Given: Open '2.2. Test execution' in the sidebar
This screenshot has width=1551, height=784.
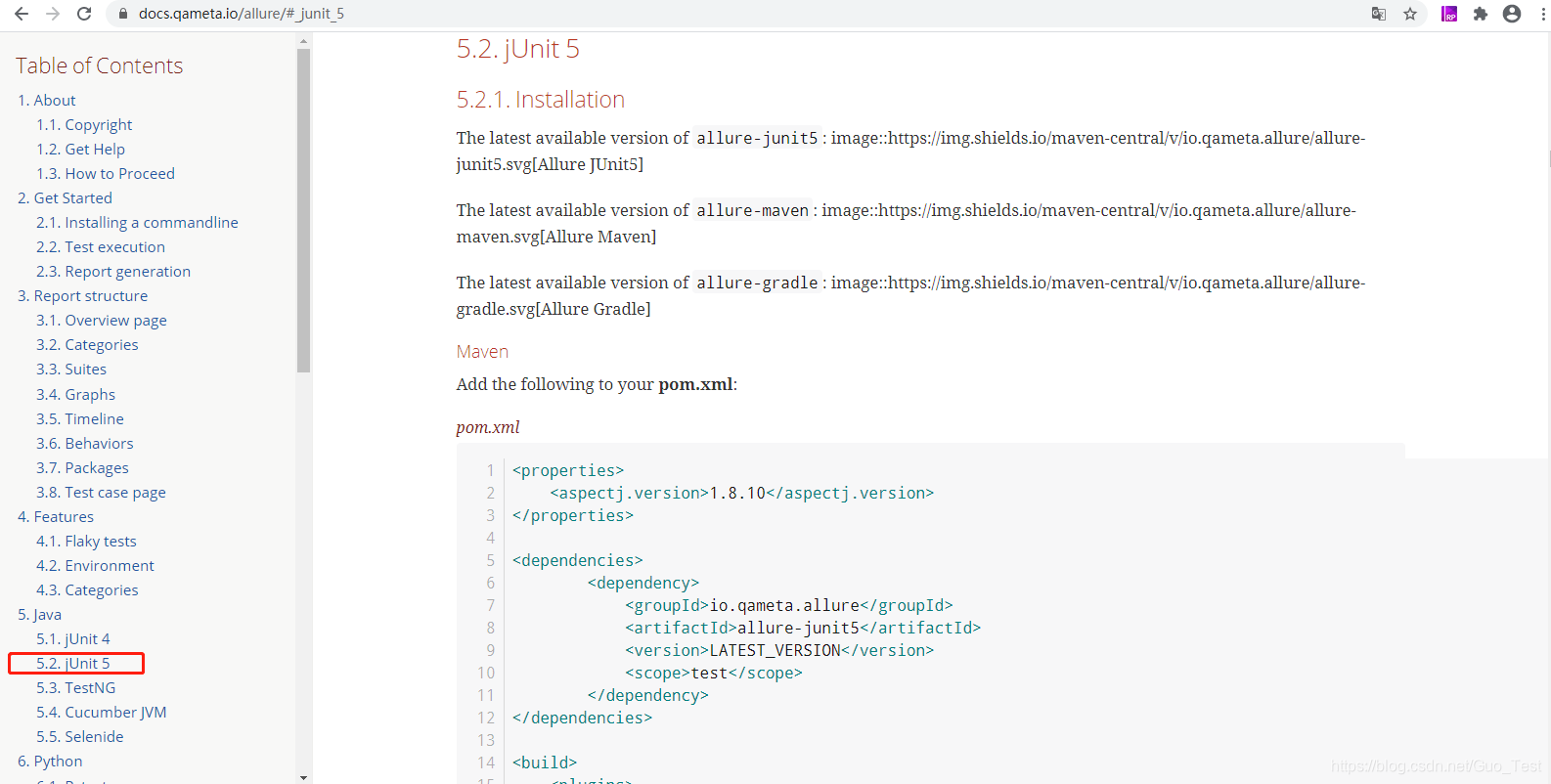Looking at the screenshot, I should 100,246.
